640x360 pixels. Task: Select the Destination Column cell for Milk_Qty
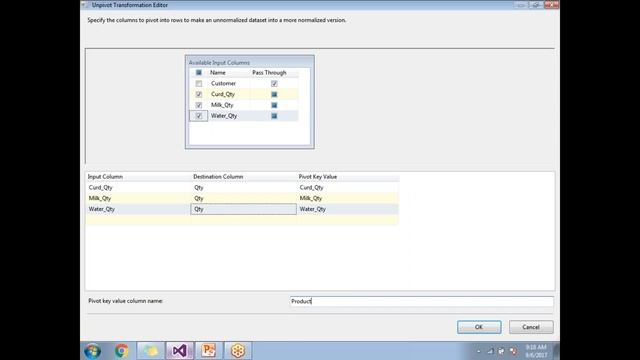pos(244,198)
